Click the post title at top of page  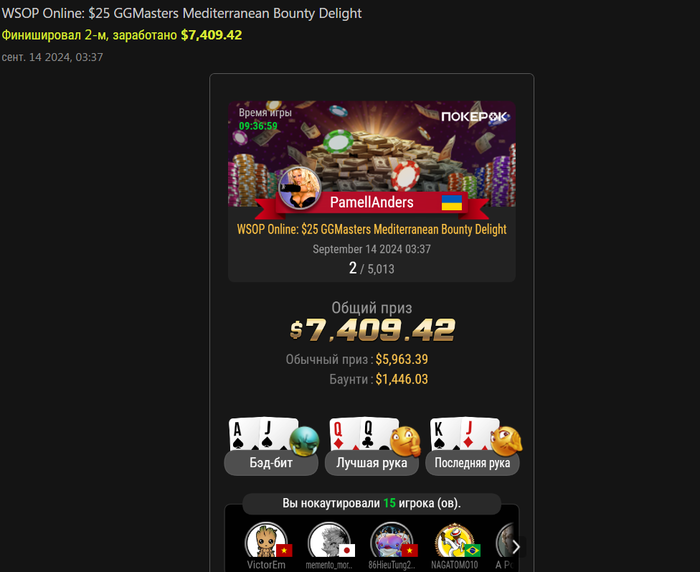[182, 13]
